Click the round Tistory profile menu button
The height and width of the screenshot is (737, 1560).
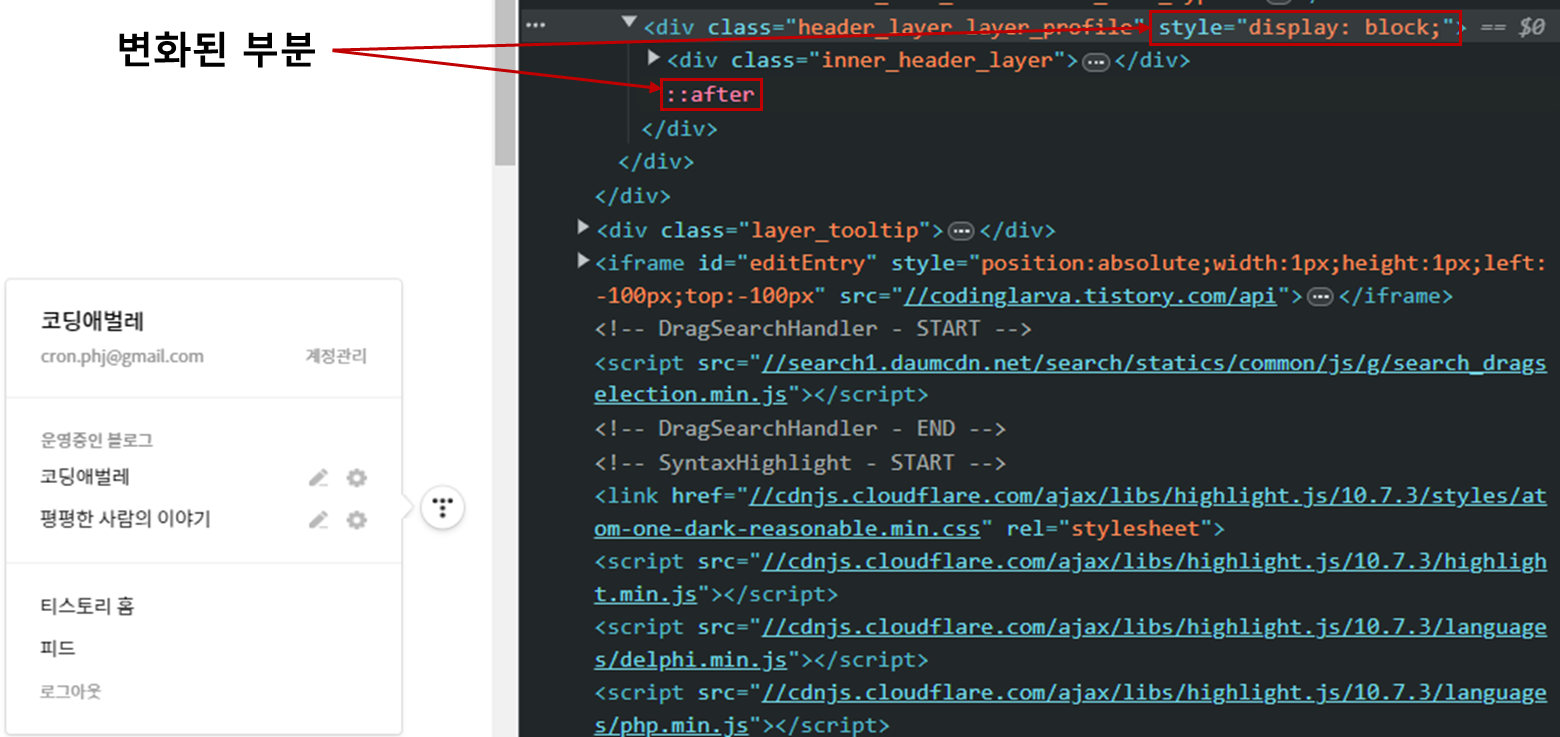click(x=443, y=507)
